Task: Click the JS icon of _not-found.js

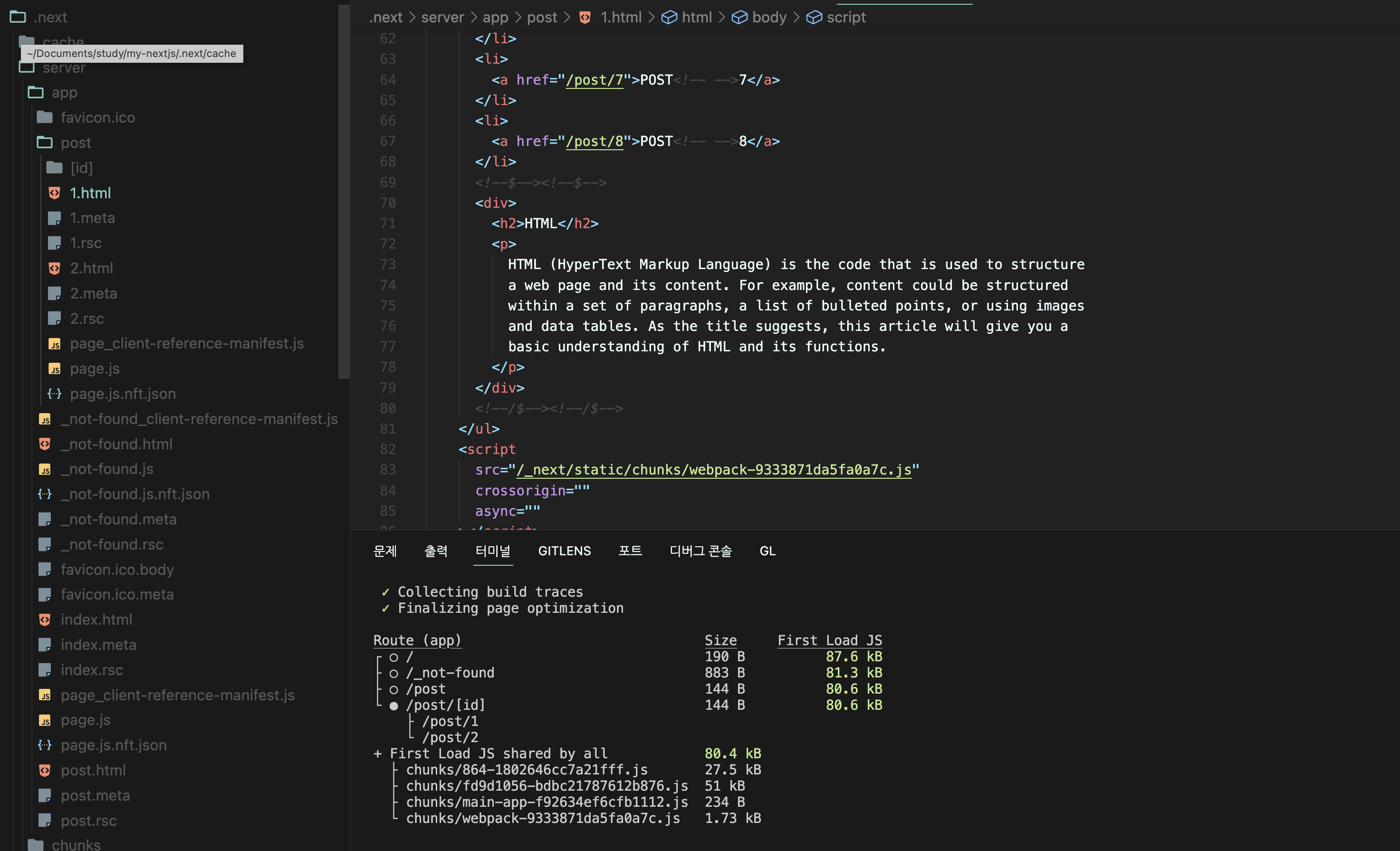Action: pyautogui.click(x=45, y=469)
